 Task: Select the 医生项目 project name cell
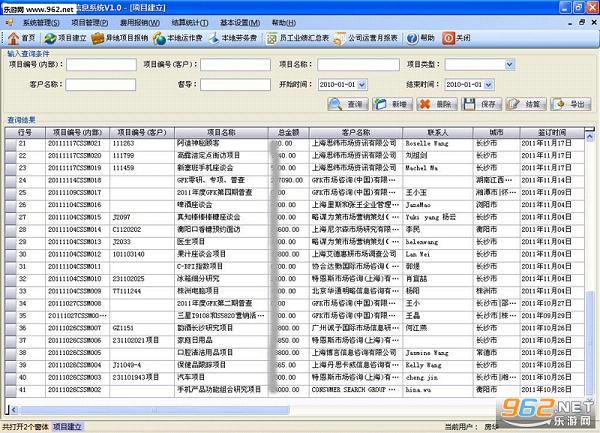coord(221,242)
